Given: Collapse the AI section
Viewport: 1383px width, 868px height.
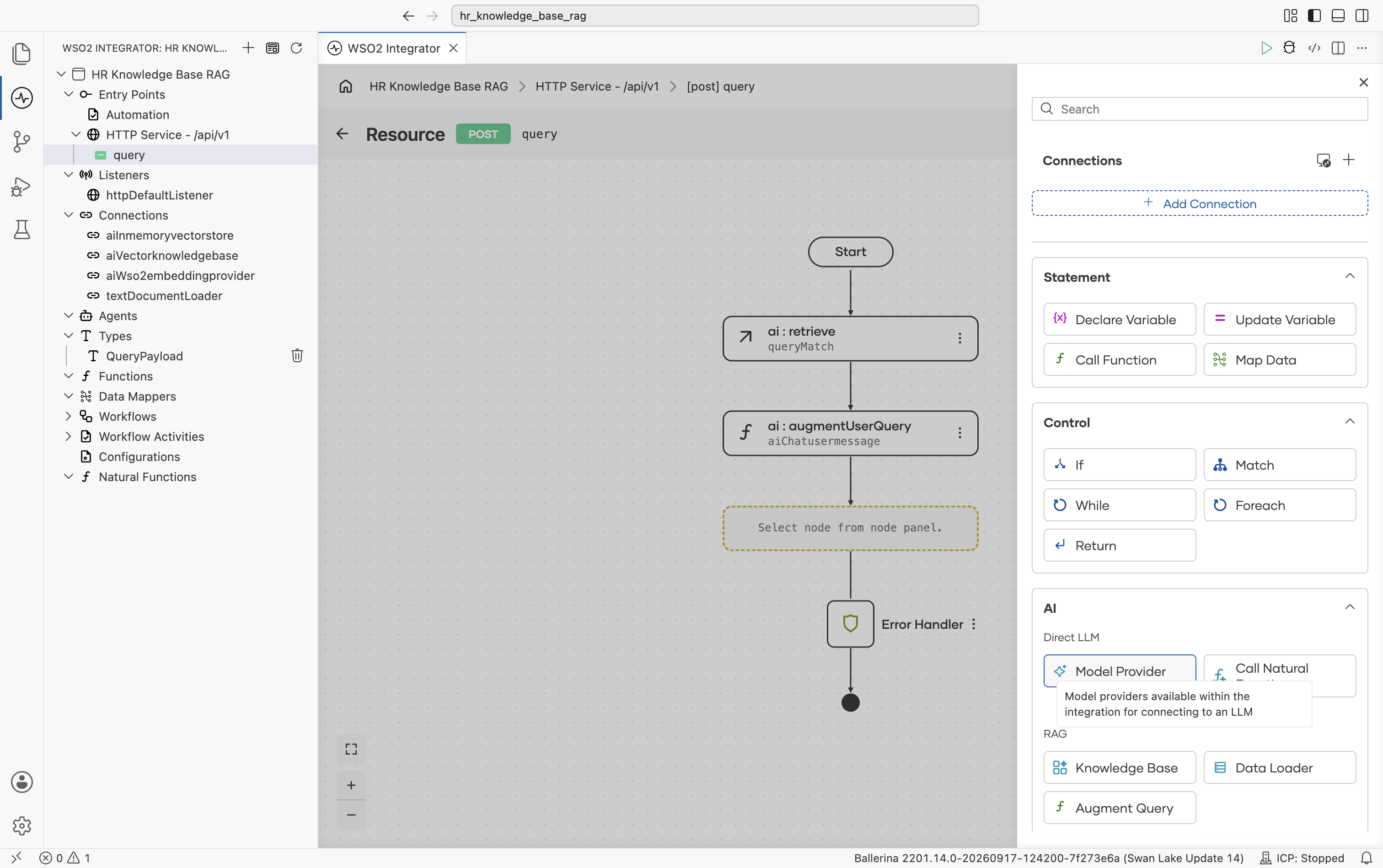Looking at the screenshot, I should (x=1350, y=607).
